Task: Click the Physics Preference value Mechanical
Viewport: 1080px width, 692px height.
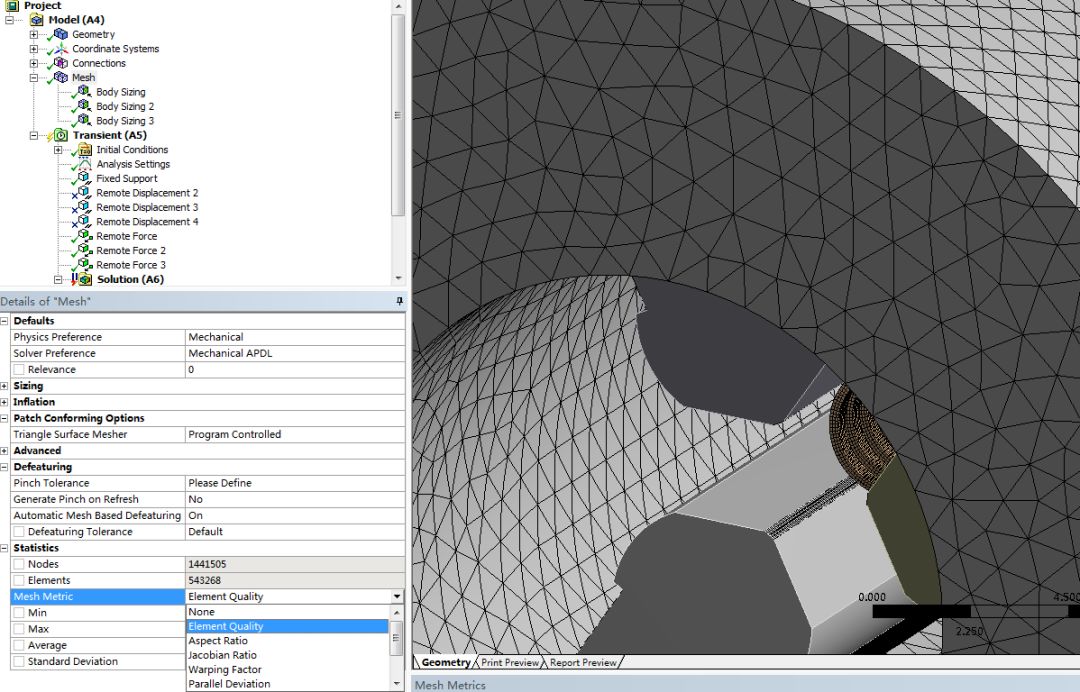Action: click(x=295, y=337)
